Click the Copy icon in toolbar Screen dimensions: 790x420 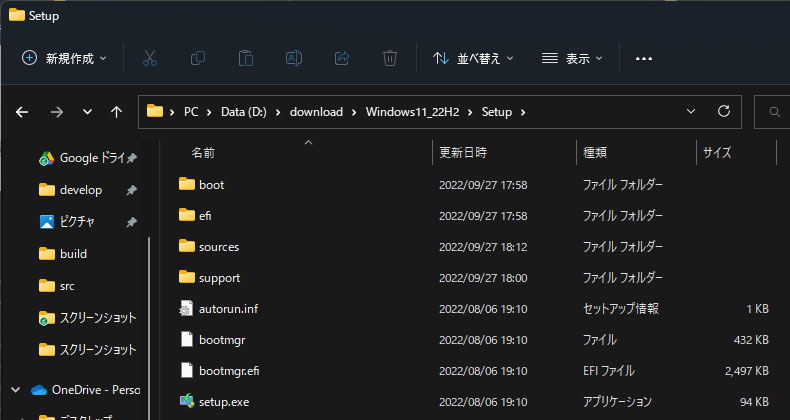pyautogui.click(x=198, y=58)
